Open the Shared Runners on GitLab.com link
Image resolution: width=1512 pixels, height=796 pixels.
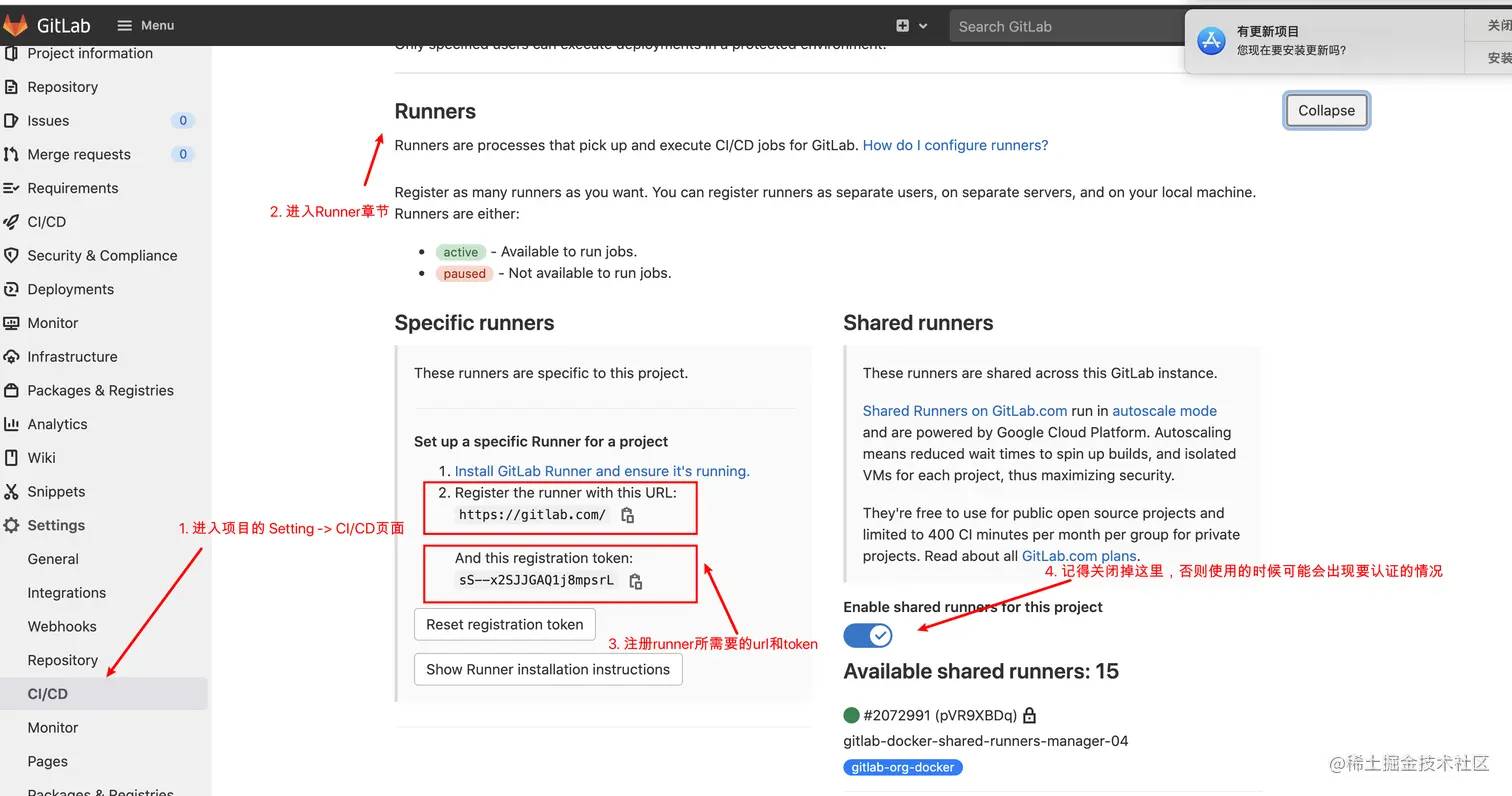point(965,411)
